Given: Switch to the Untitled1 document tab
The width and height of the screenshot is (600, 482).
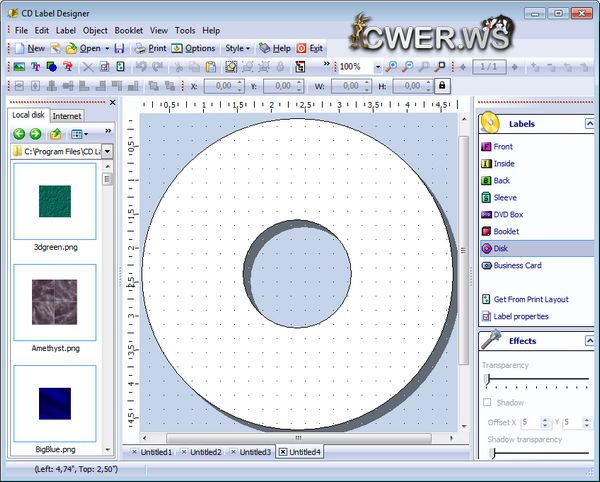Looking at the screenshot, I should click(x=153, y=452).
